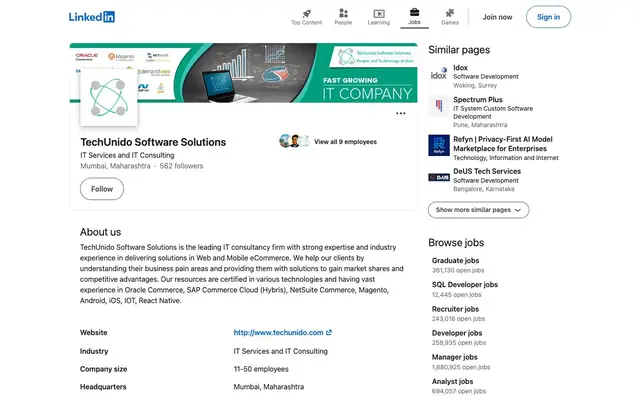Browse Manager jobs
Viewport: 640px width, 400px height.
[x=455, y=357]
